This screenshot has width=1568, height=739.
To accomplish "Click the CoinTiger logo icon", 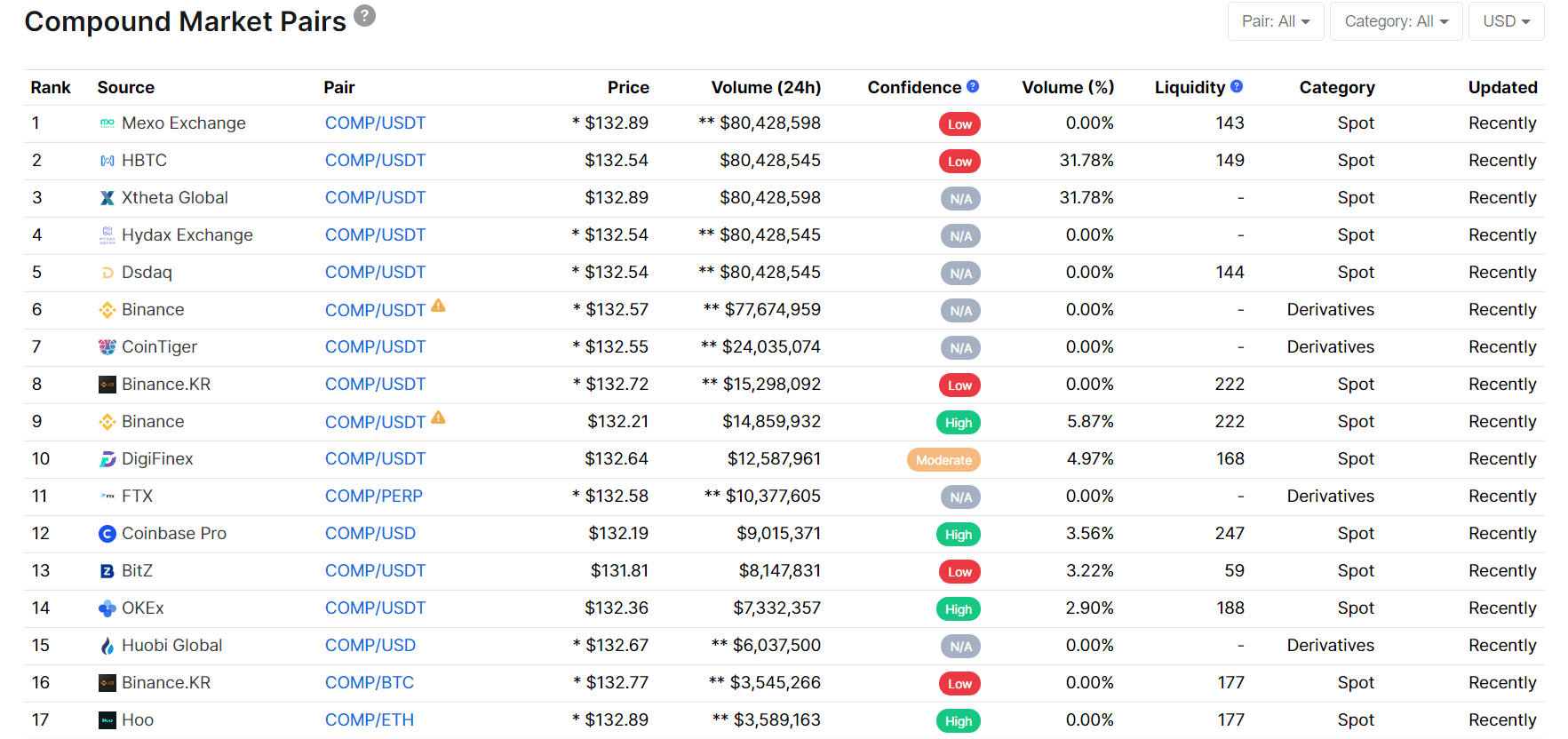I will coord(107,347).
